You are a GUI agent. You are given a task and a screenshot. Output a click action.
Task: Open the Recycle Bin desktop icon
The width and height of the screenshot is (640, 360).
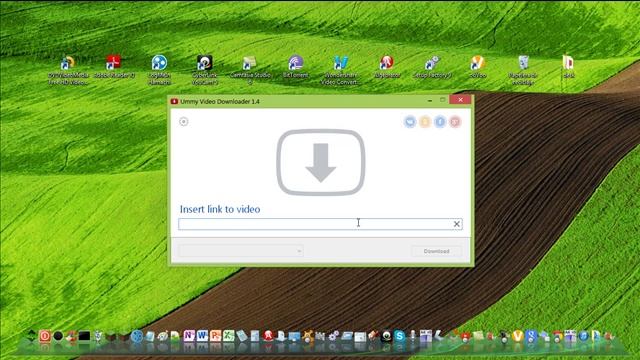523,70
